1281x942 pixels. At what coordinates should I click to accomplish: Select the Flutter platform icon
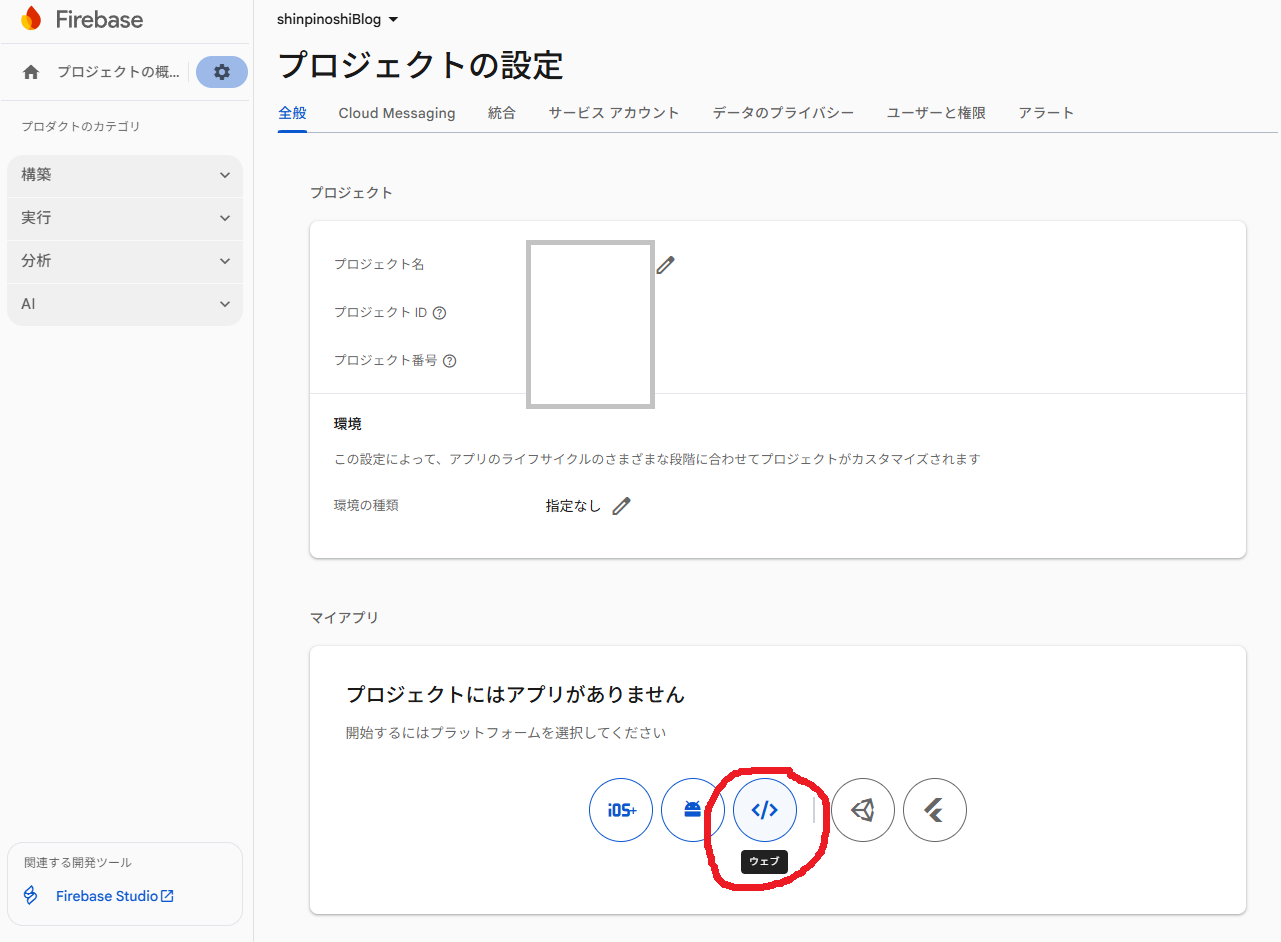(x=934, y=810)
